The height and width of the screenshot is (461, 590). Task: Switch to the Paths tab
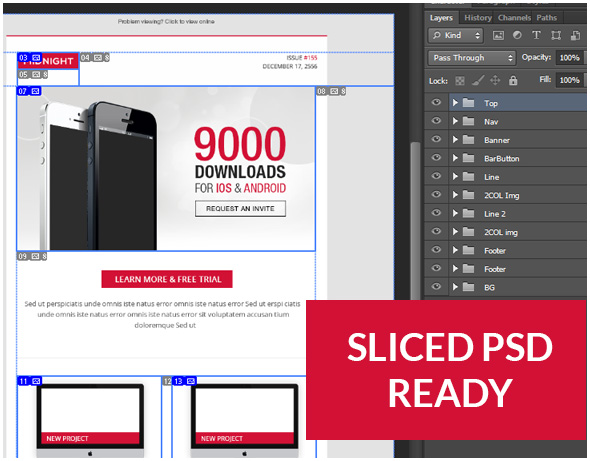click(546, 18)
